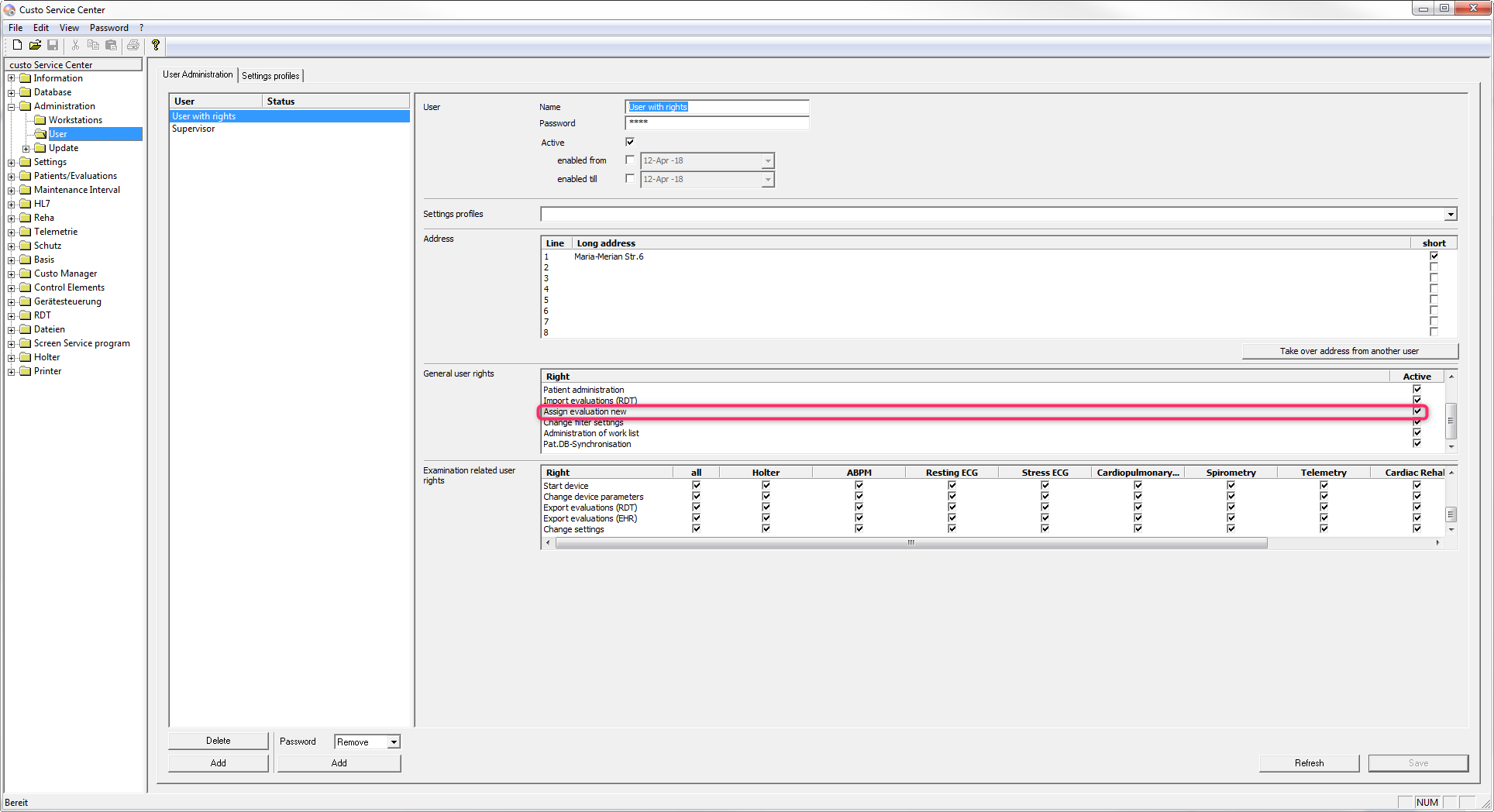Click the New document toolbar icon
The height and width of the screenshot is (812, 1494).
click(x=17, y=45)
